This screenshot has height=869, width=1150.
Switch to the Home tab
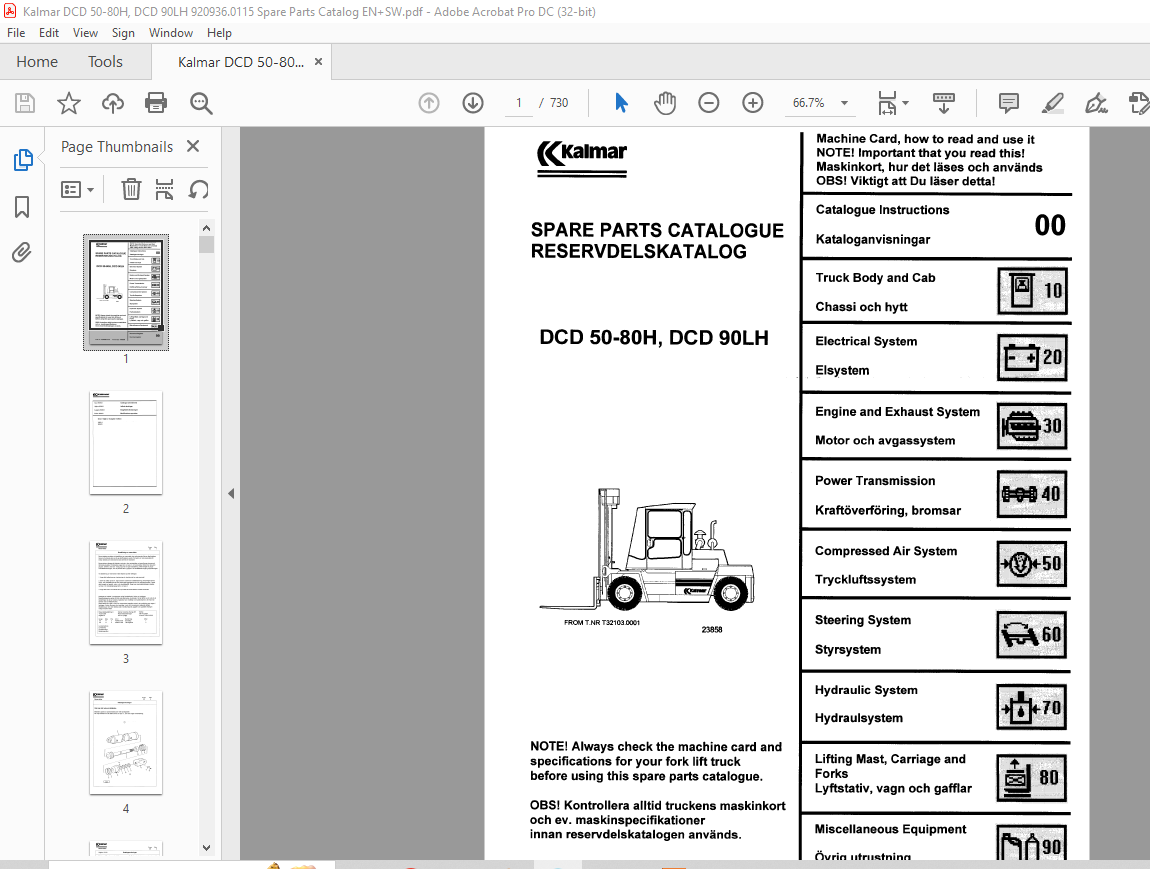(37, 62)
